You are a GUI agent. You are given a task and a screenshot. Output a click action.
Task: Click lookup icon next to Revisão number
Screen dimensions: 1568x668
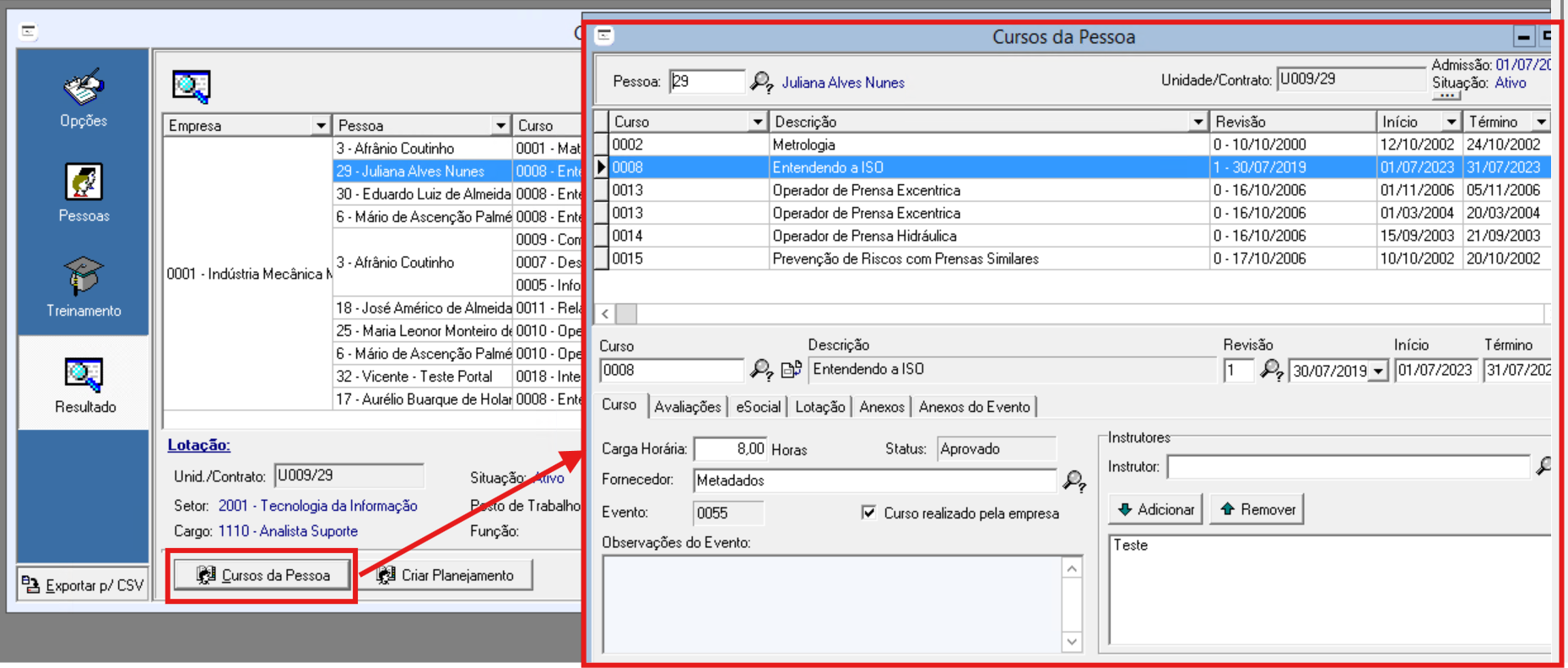[1271, 370]
